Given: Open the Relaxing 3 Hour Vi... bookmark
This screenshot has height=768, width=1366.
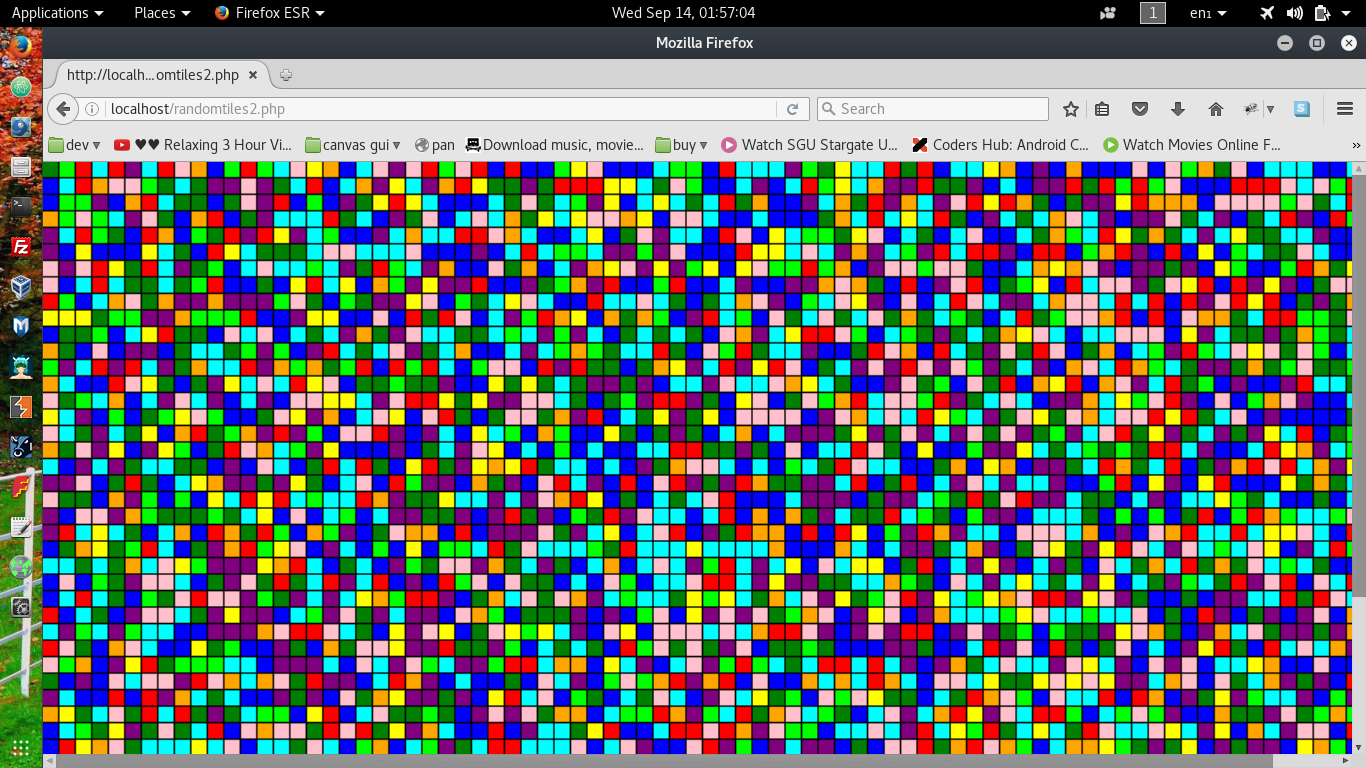Looking at the screenshot, I should (x=203, y=145).
